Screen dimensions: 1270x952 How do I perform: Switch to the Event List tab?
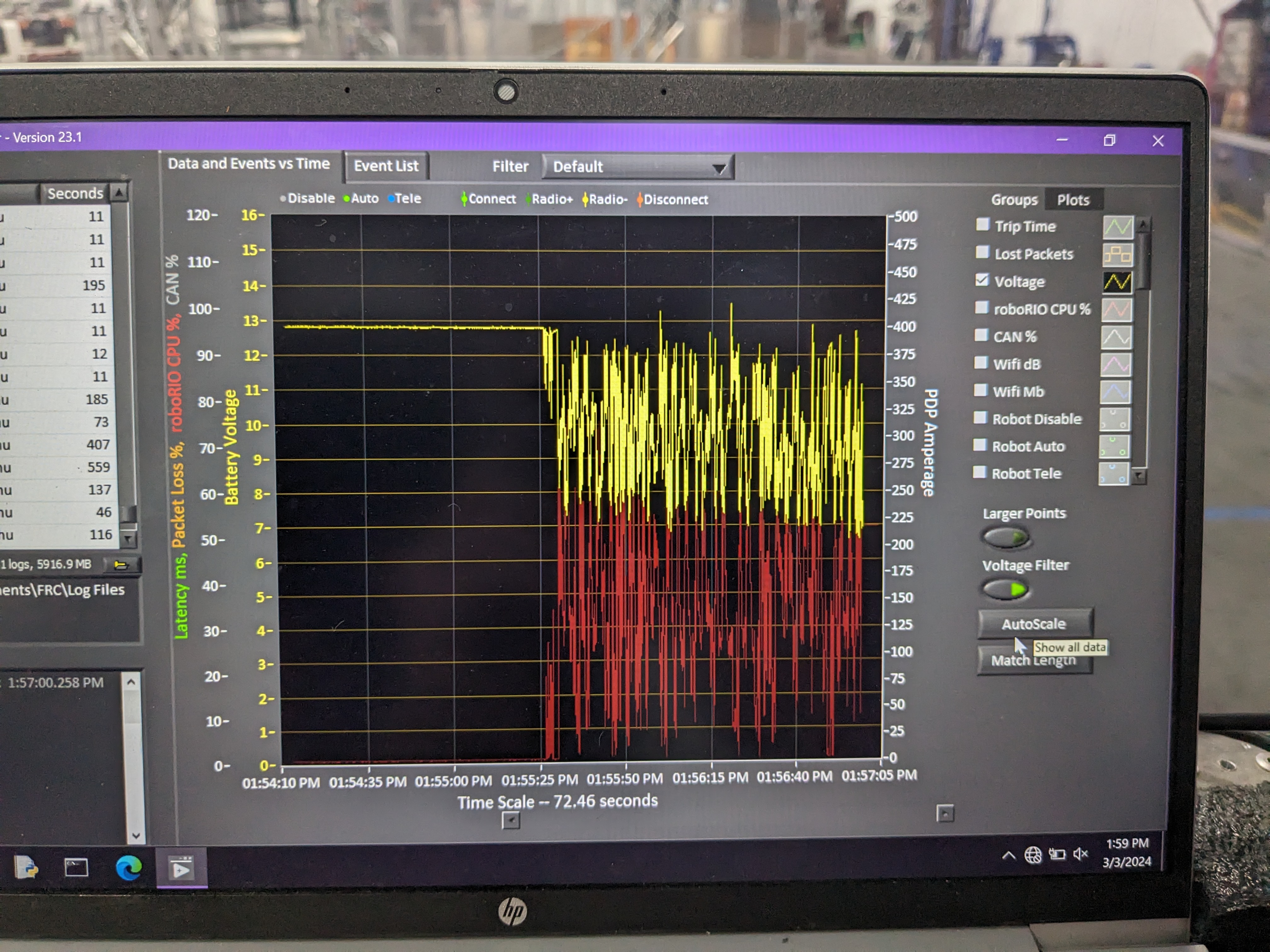[386, 167]
